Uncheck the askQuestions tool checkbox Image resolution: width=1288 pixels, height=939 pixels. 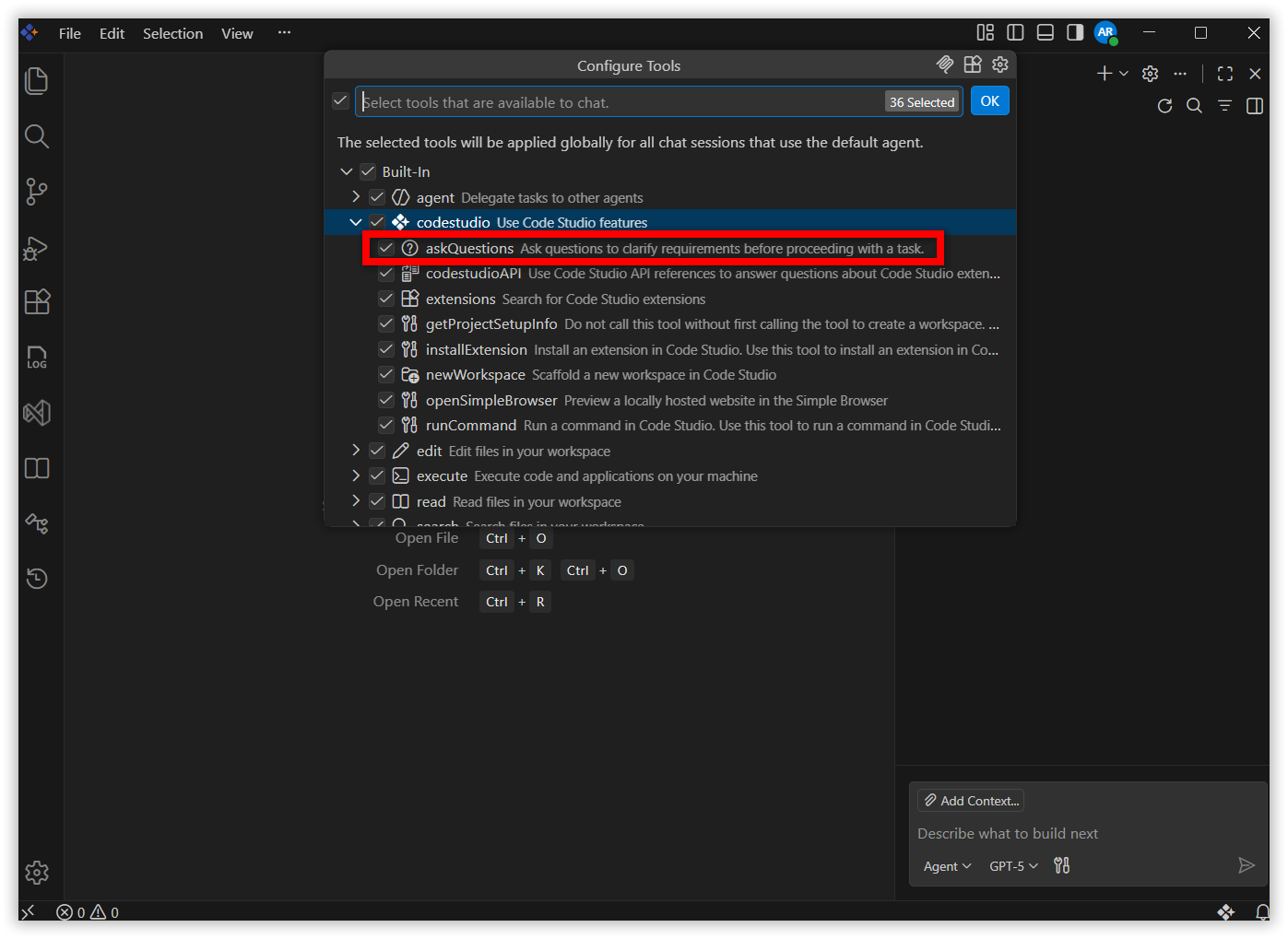(x=386, y=249)
